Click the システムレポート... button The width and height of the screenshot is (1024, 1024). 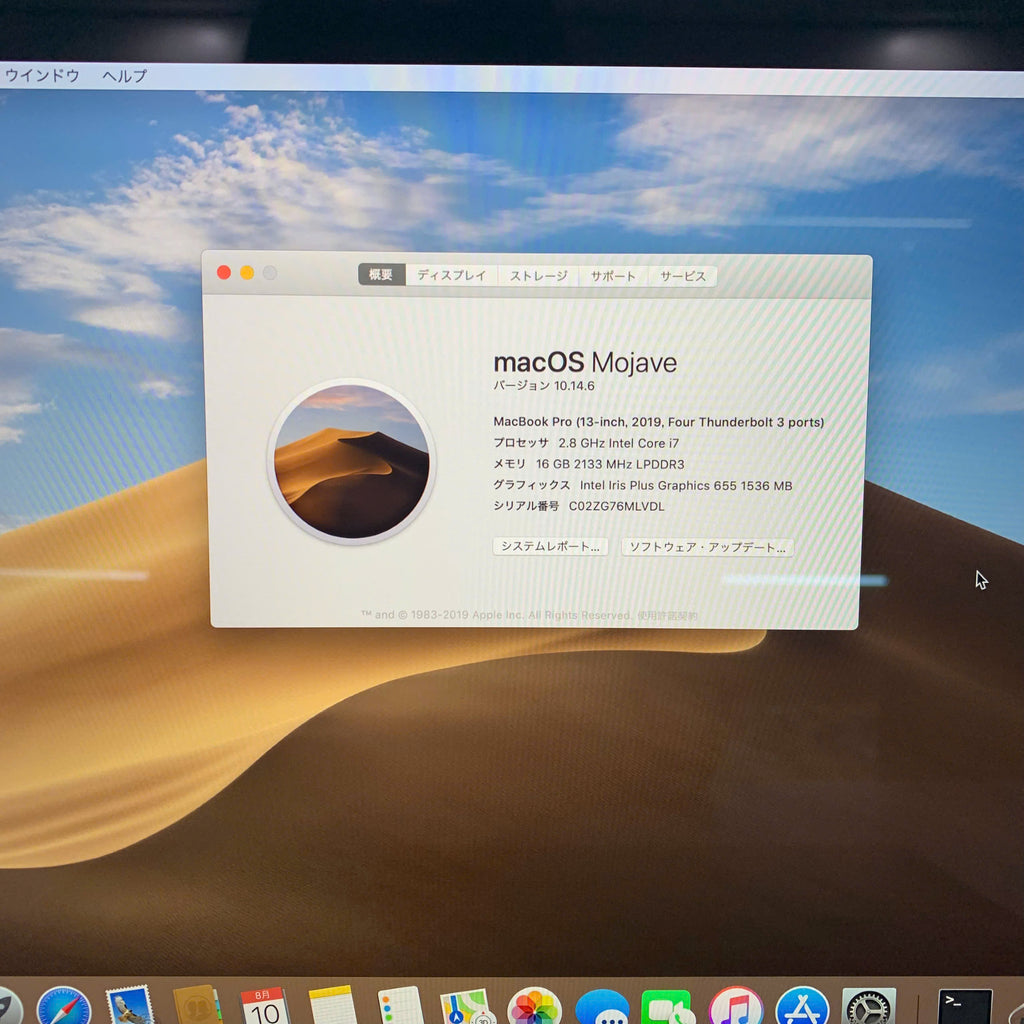[x=550, y=547]
